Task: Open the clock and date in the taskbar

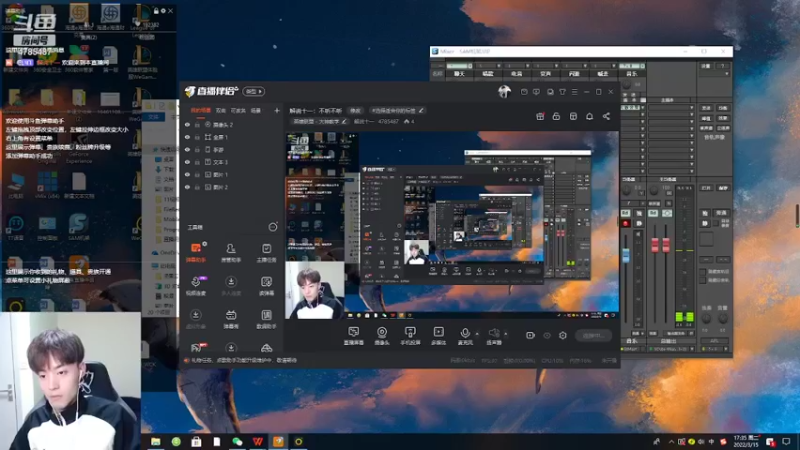Action: tap(746, 441)
